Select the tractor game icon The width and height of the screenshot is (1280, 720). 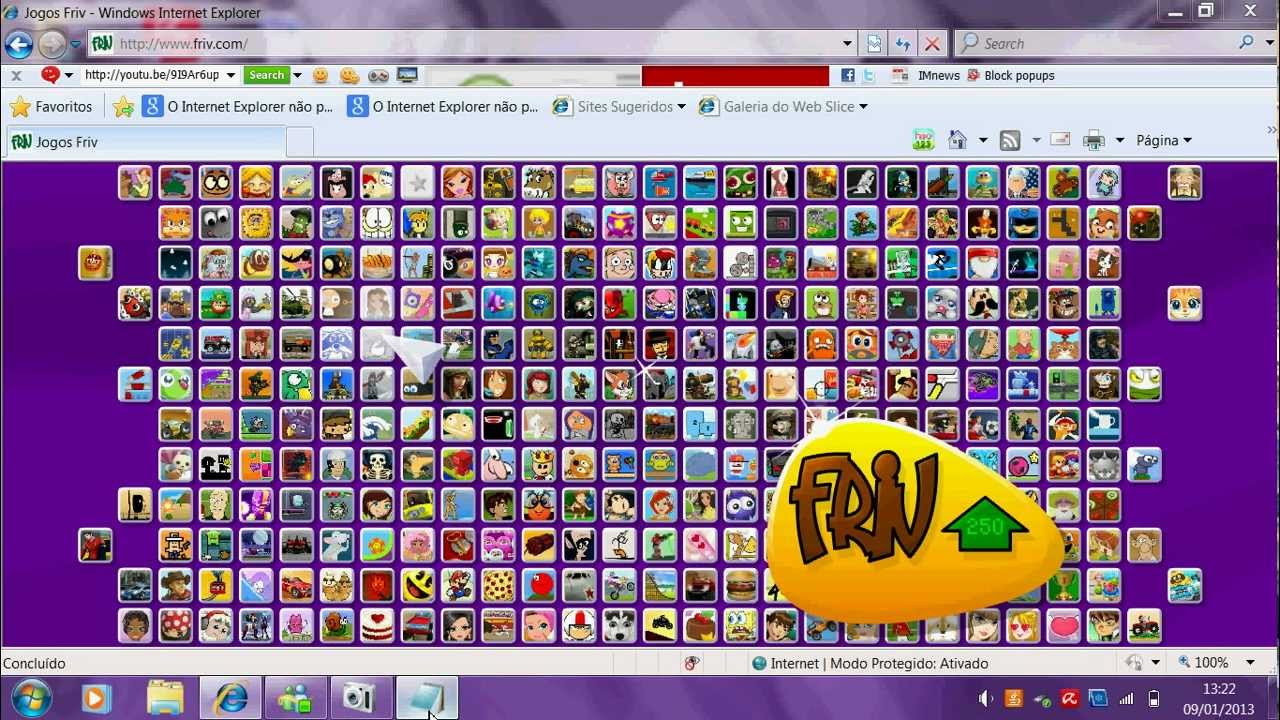pyautogui.click(x=1144, y=625)
